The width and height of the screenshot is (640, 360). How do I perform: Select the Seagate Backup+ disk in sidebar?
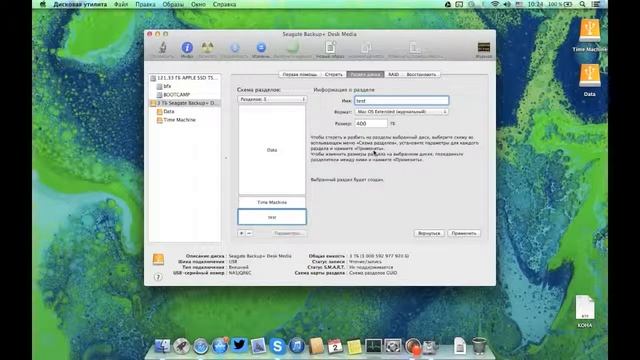pos(185,103)
